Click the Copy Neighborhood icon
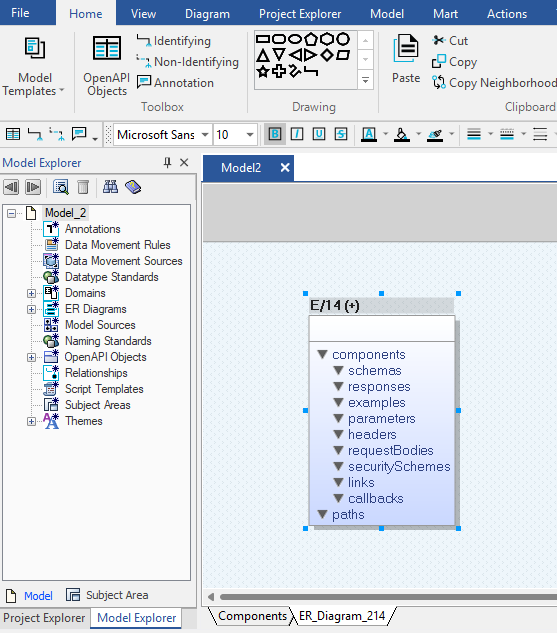557x633 pixels. 439,82
